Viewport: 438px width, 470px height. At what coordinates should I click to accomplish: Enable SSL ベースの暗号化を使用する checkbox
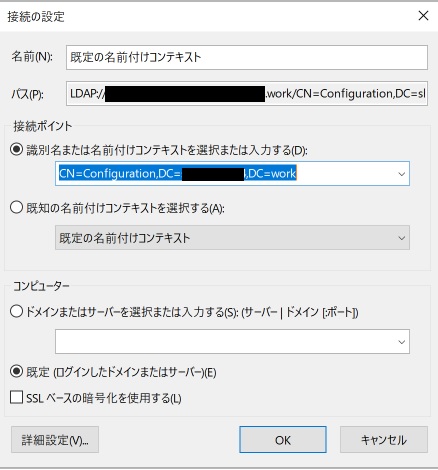pyautogui.click(x=16, y=398)
